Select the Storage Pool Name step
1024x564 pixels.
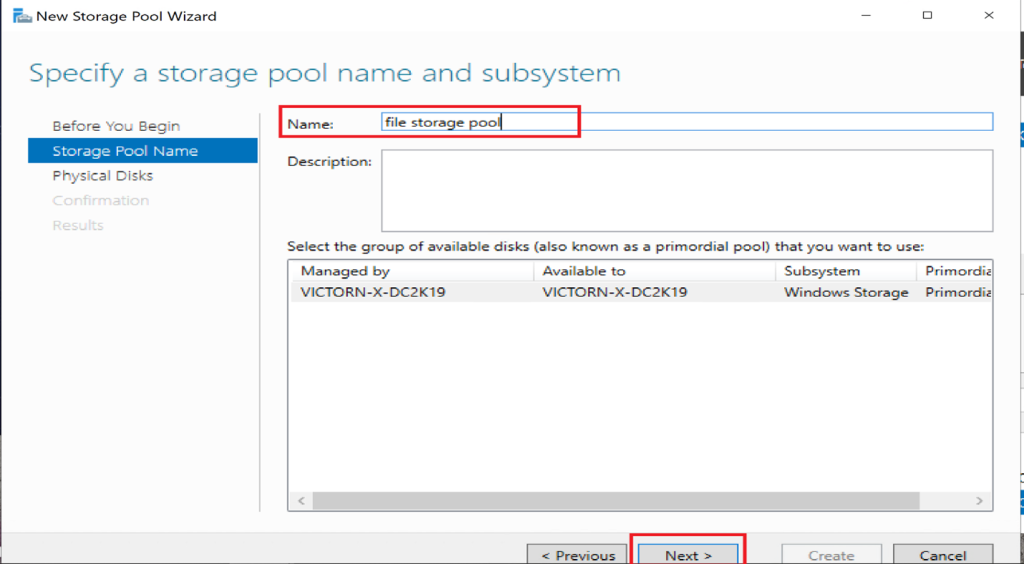(x=125, y=151)
